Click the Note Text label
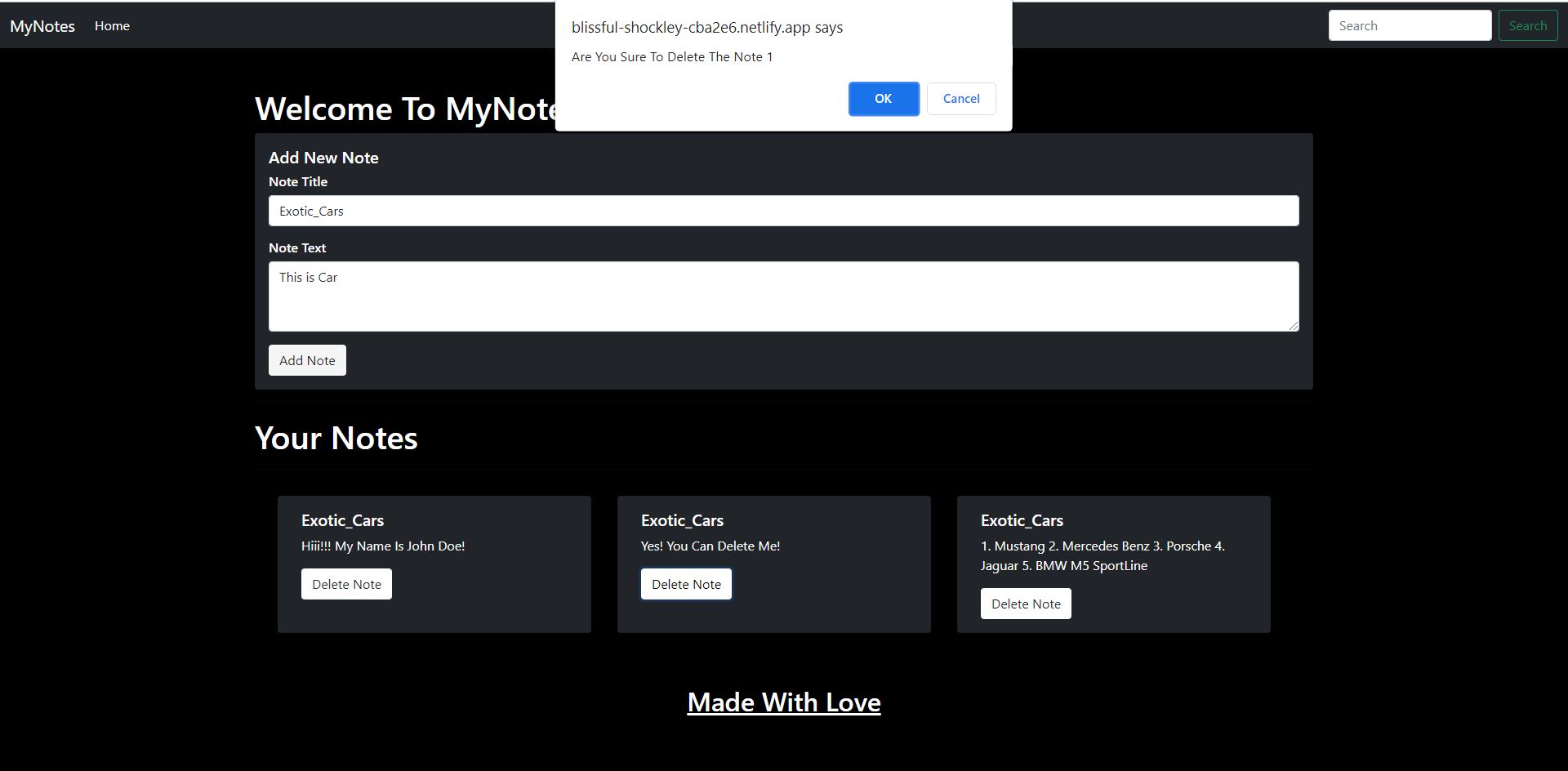The height and width of the screenshot is (771, 1568). click(x=297, y=248)
